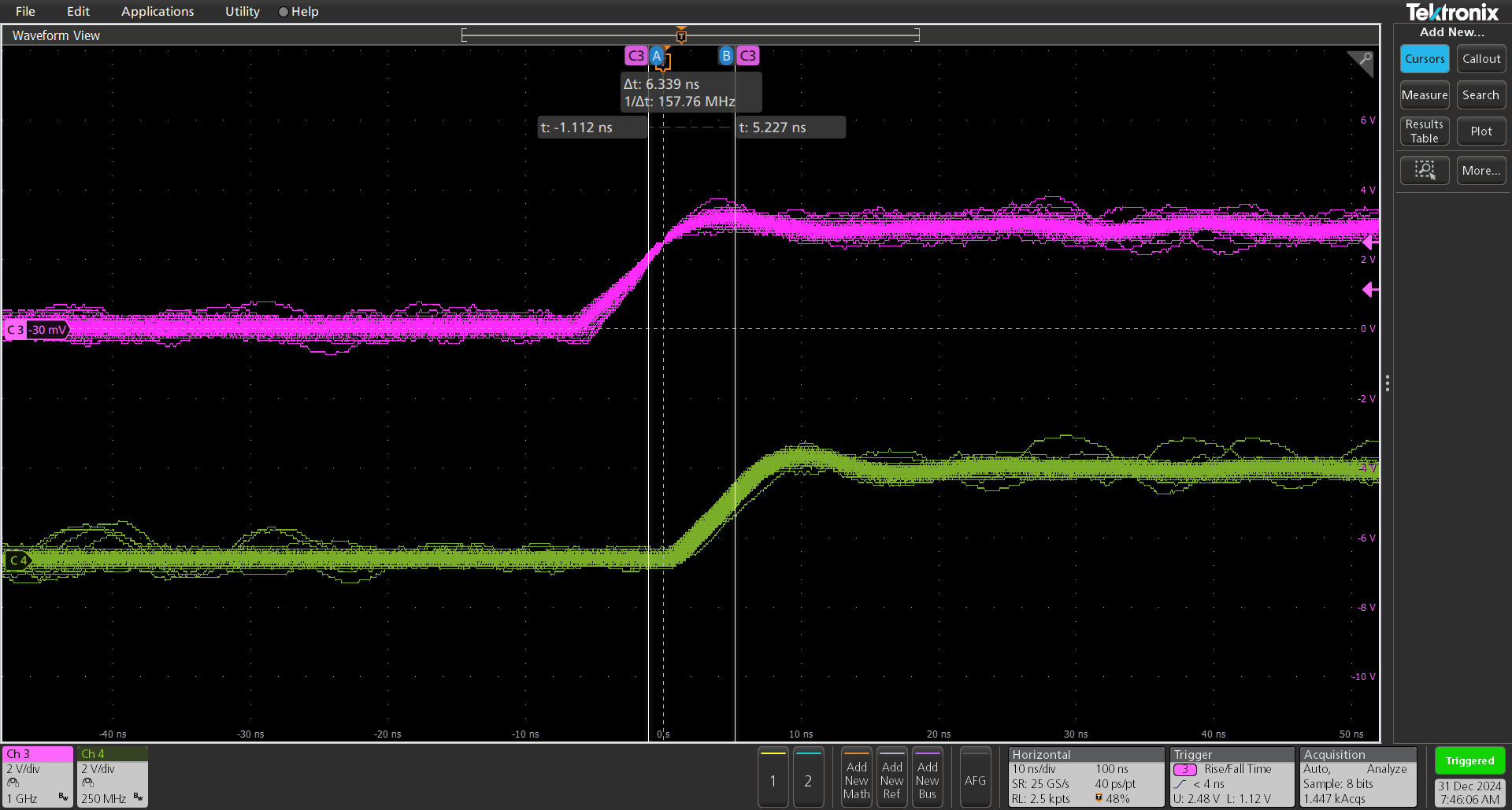Image resolution: width=1512 pixels, height=810 pixels.
Task: Open the Utility menu
Action: (242, 12)
